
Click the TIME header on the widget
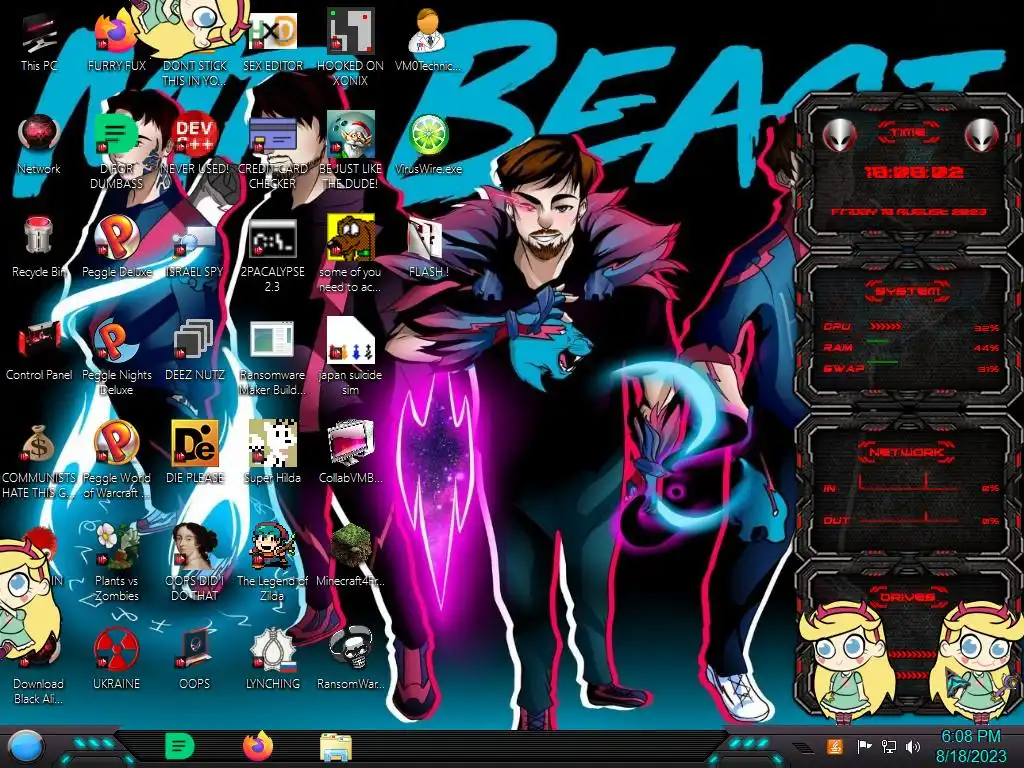tap(908, 133)
